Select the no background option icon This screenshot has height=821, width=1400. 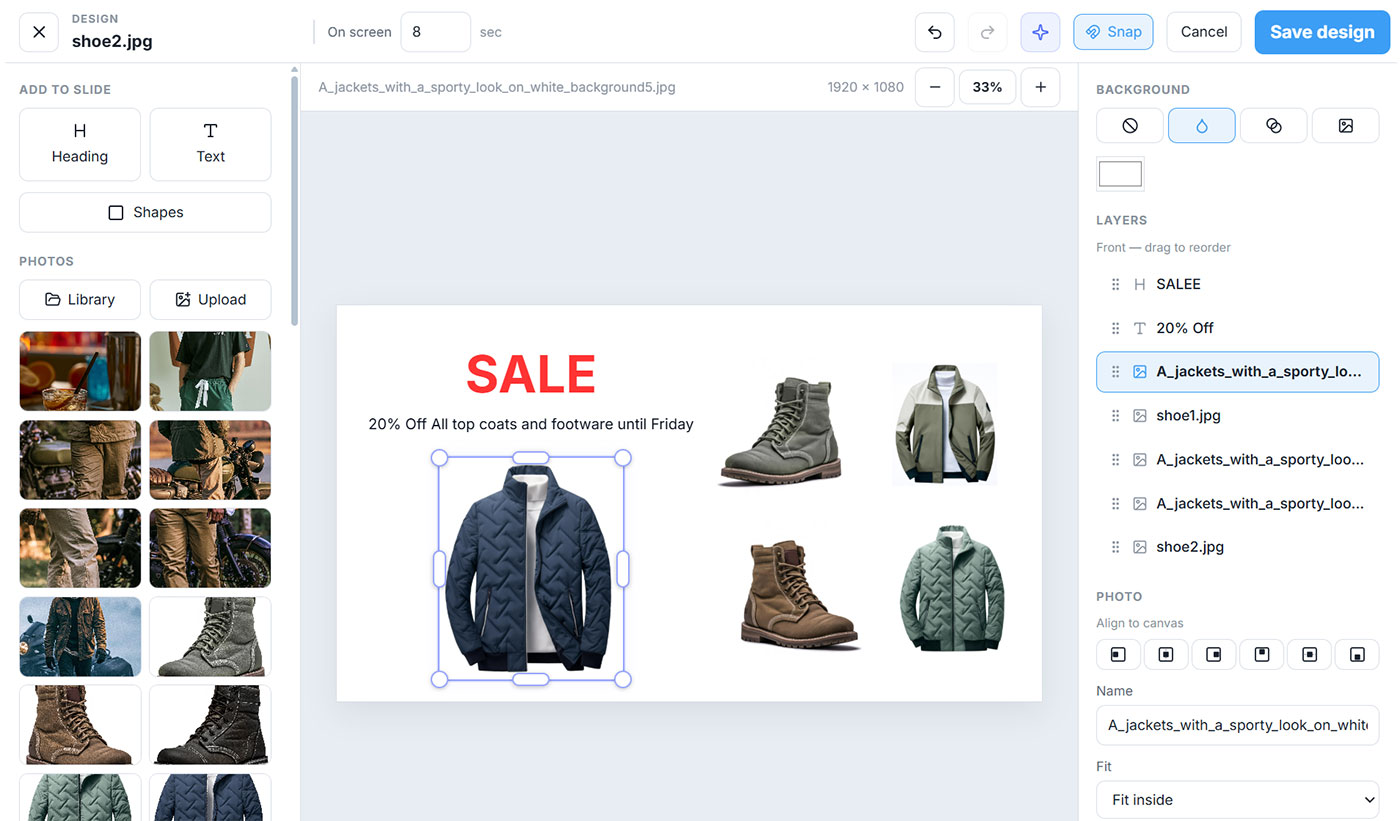click(1130, 126)
